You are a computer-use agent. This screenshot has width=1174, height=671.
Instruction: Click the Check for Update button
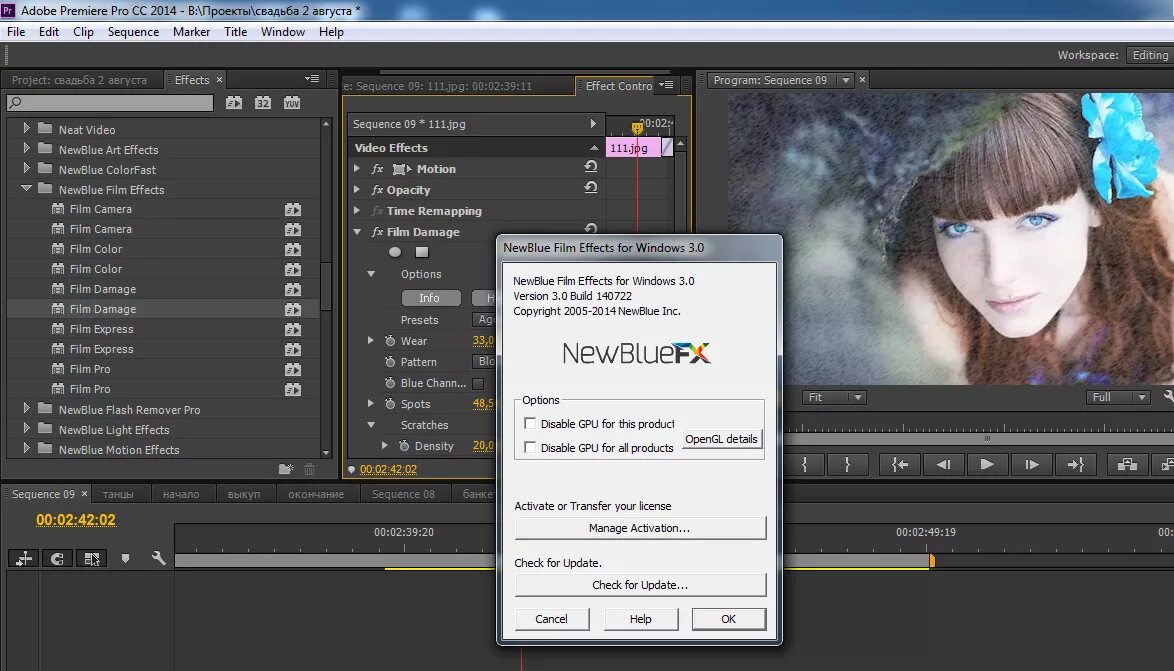coord(640,585)
